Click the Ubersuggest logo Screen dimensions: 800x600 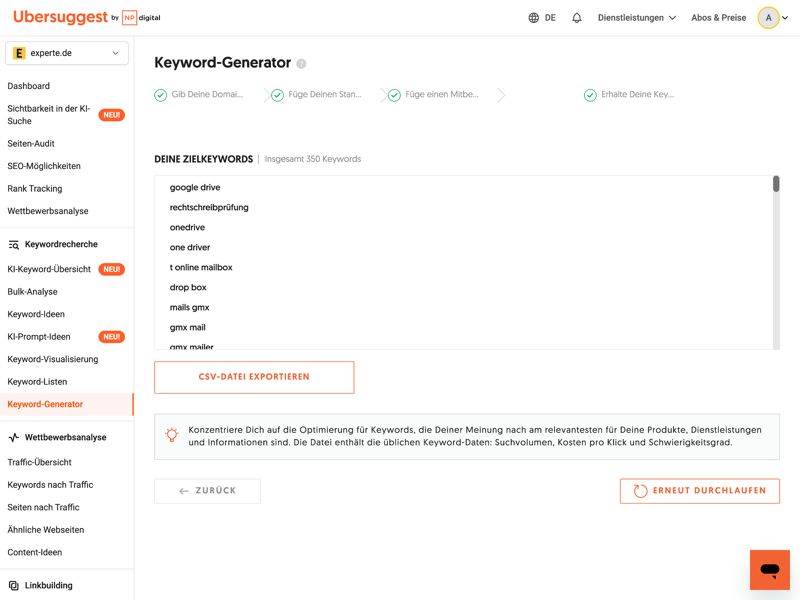click(x=60, y=18)
